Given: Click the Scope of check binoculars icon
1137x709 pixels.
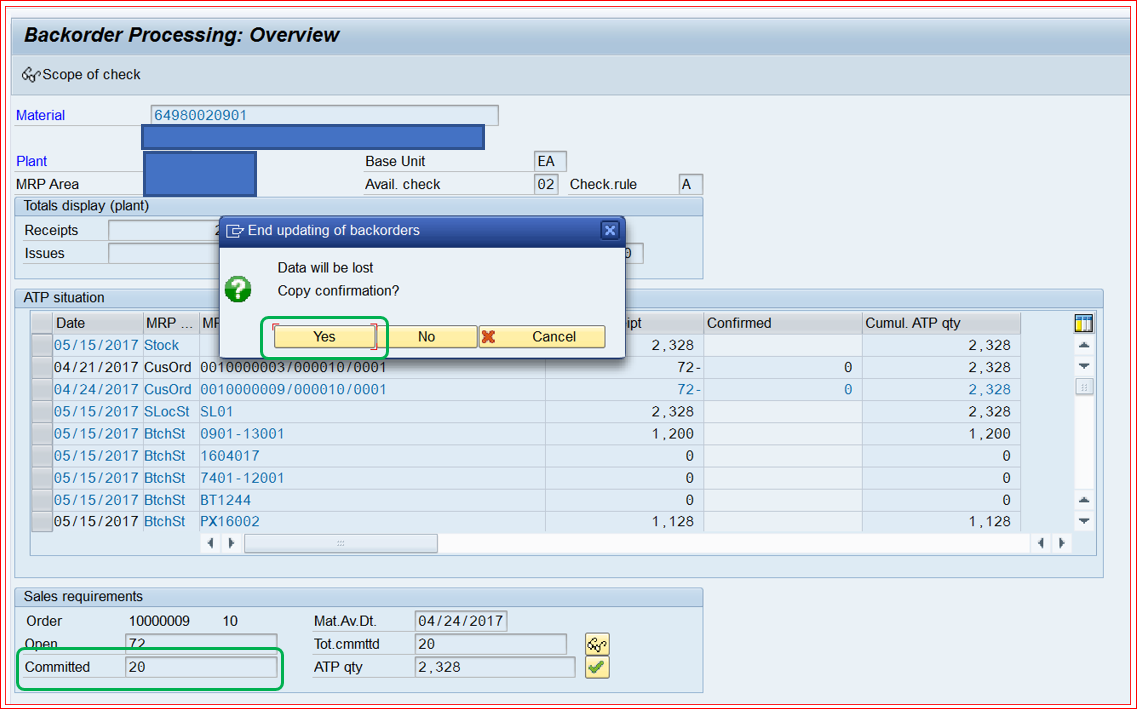Looking at the screenshot, I should click(x=30, y=73).
